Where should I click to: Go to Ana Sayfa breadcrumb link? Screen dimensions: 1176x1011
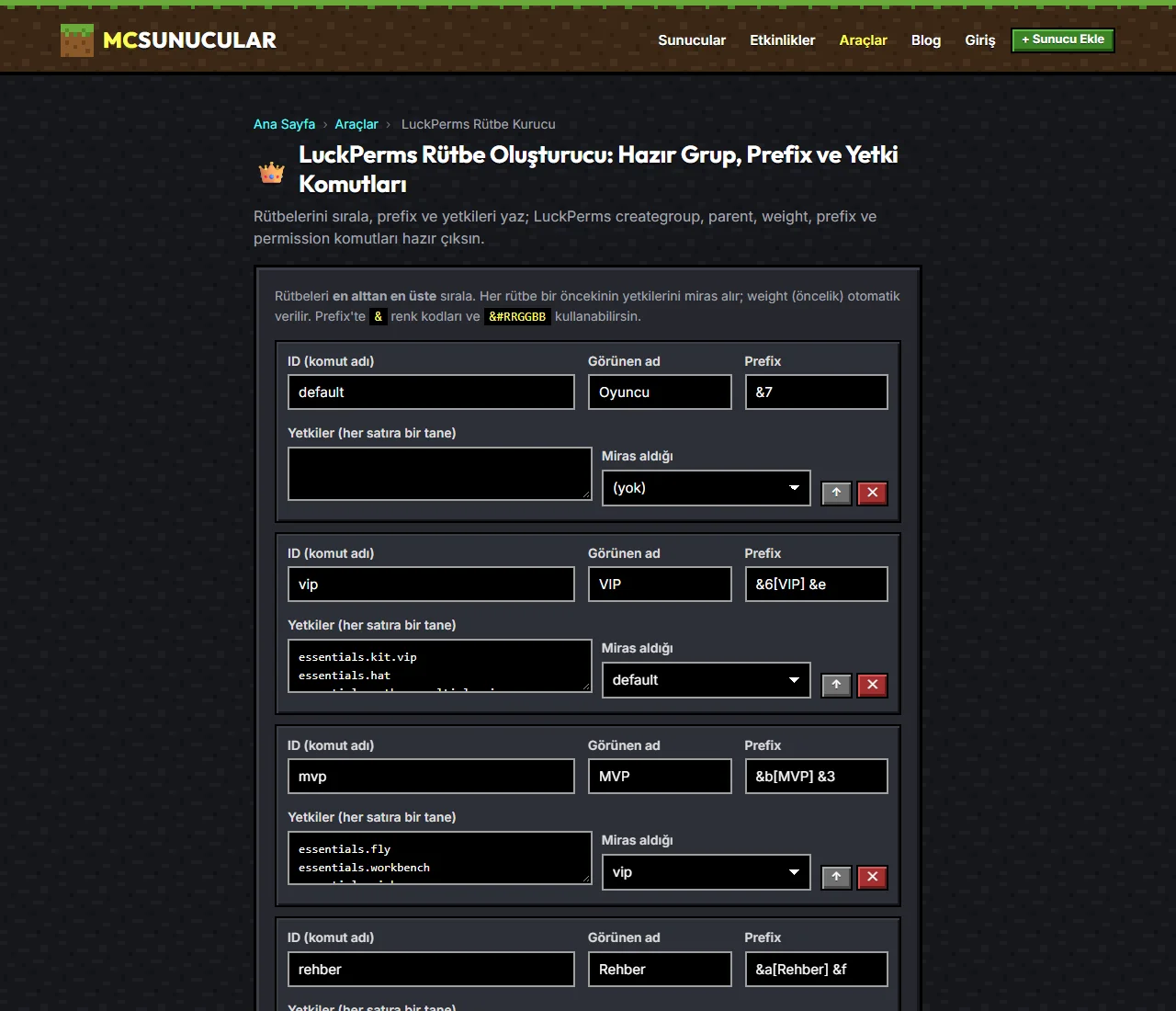point(285,124)
